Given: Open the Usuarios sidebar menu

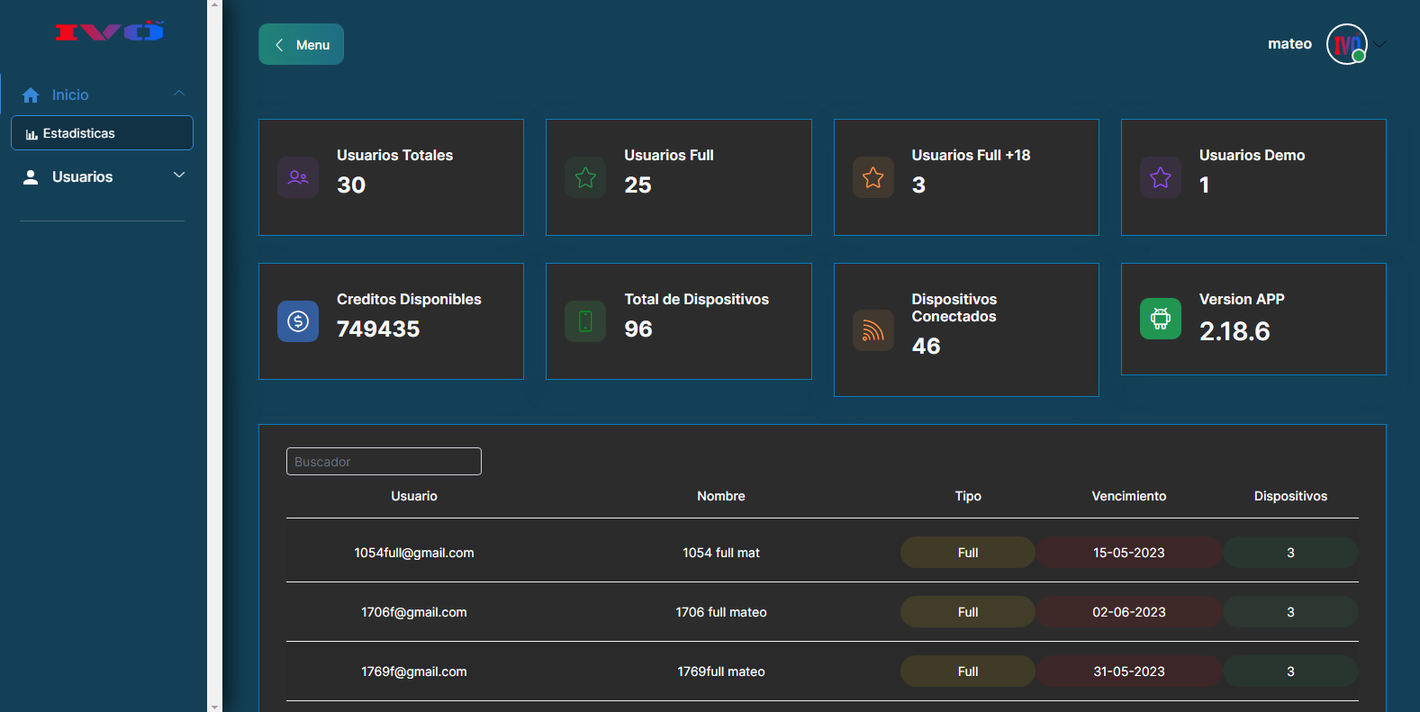Looking at the screenshot, I should click(103, 177).
